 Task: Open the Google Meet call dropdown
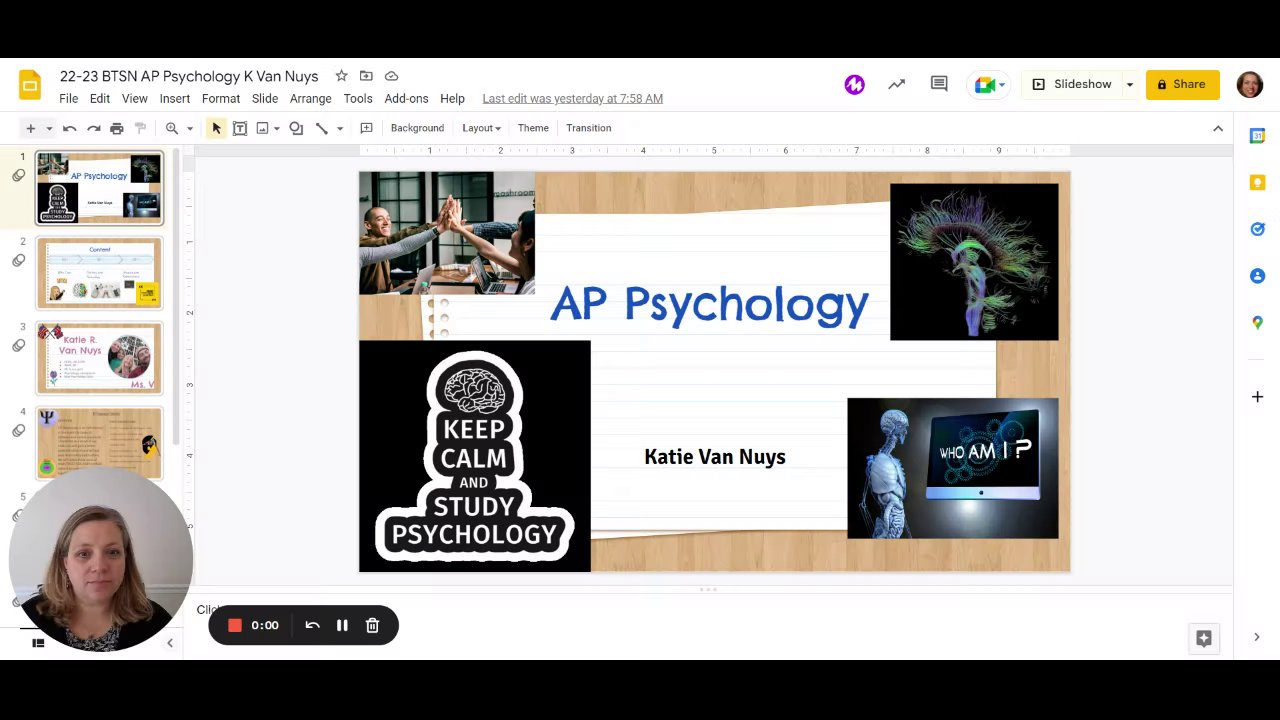point(988,85)
